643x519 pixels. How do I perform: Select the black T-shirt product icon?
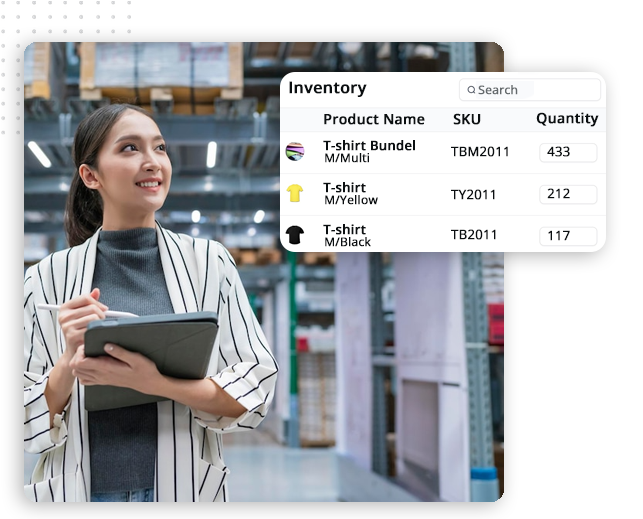pos(295,235)
